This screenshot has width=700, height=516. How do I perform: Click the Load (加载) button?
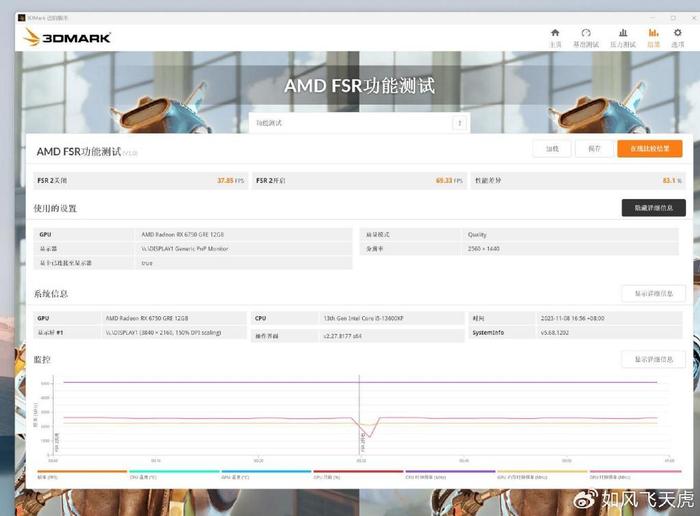(552, 149)
